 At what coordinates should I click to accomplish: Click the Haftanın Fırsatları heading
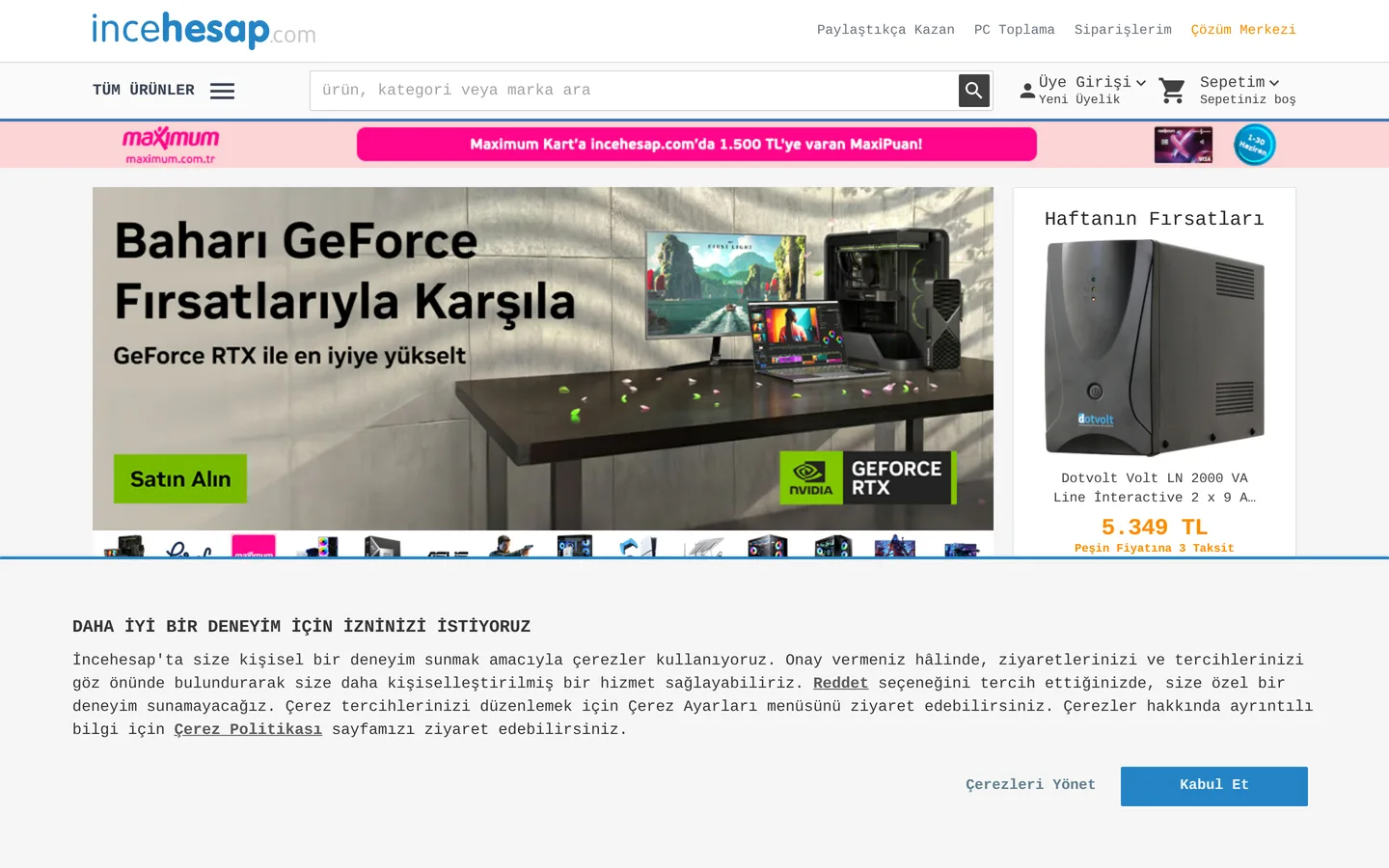point(1155,219)
